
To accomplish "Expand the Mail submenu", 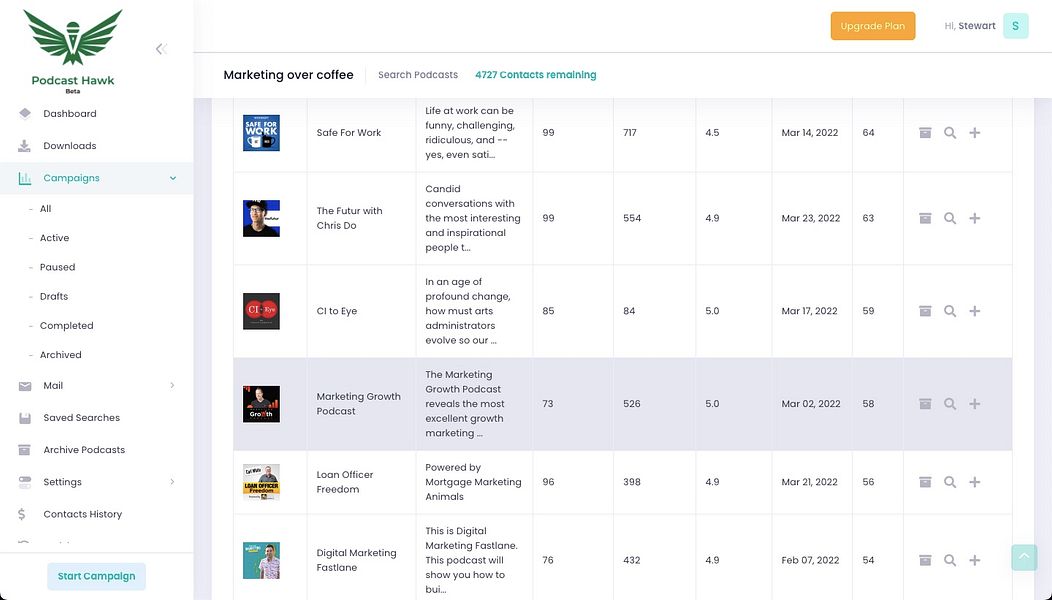I will [x=172, y=386].
